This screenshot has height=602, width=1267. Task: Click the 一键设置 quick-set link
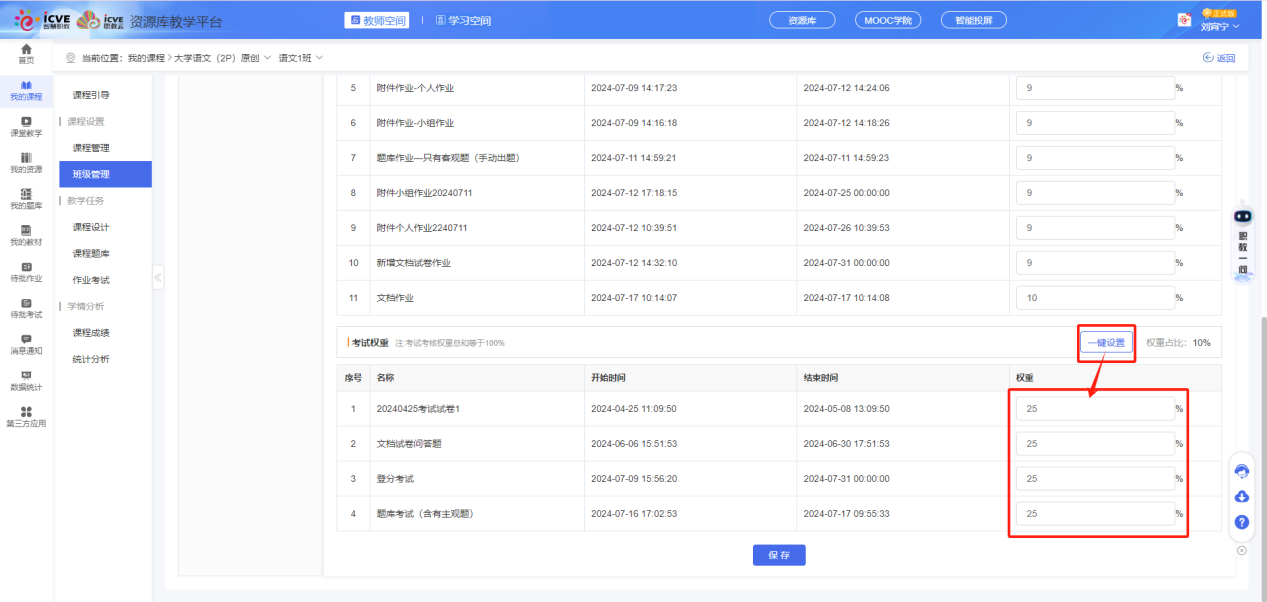pos(1106,342)
